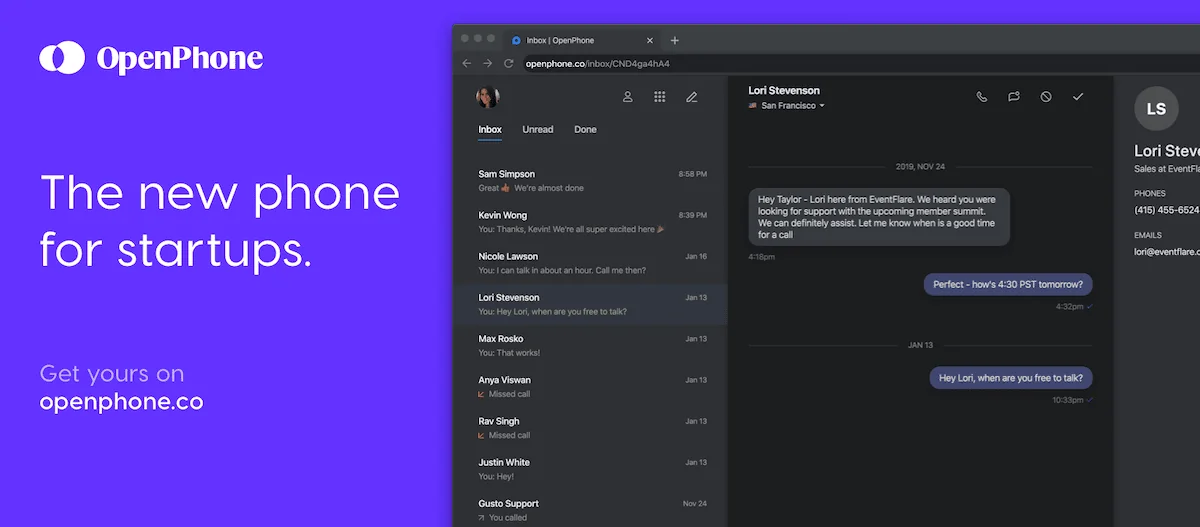Viewport: 1200px width, 527px height.
Task: Select the Inbox tab
Action: click(x=490, y=130)
